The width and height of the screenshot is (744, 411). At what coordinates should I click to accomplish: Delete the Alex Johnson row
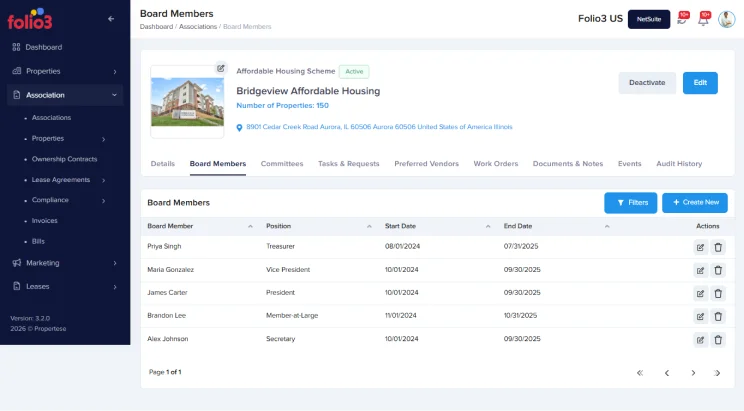tap(718, 339)
